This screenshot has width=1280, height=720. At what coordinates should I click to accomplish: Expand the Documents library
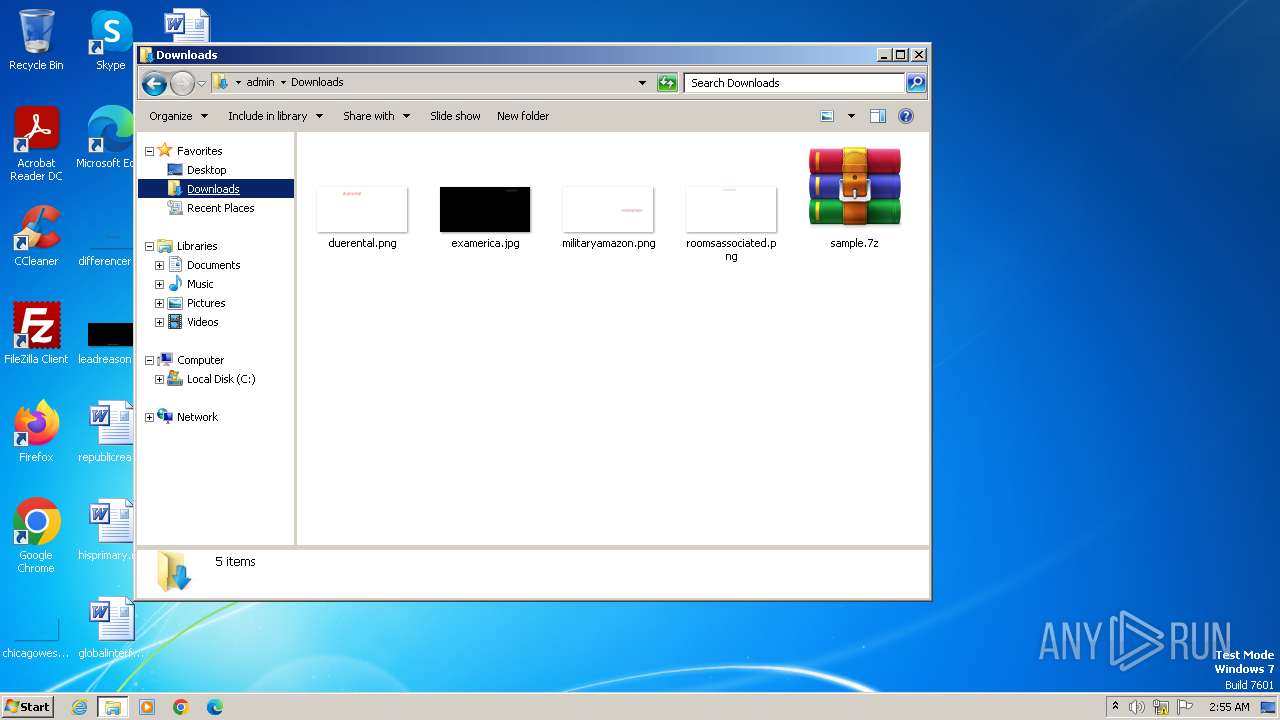tap(159, 265)
